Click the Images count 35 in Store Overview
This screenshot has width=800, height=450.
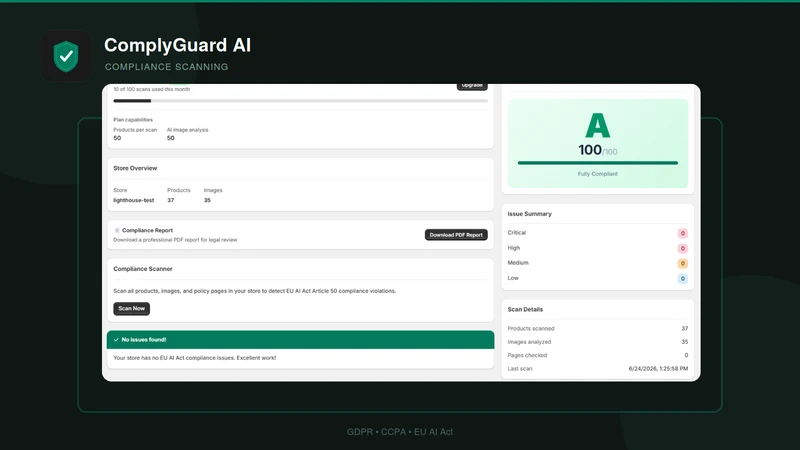tap(207, 201)
